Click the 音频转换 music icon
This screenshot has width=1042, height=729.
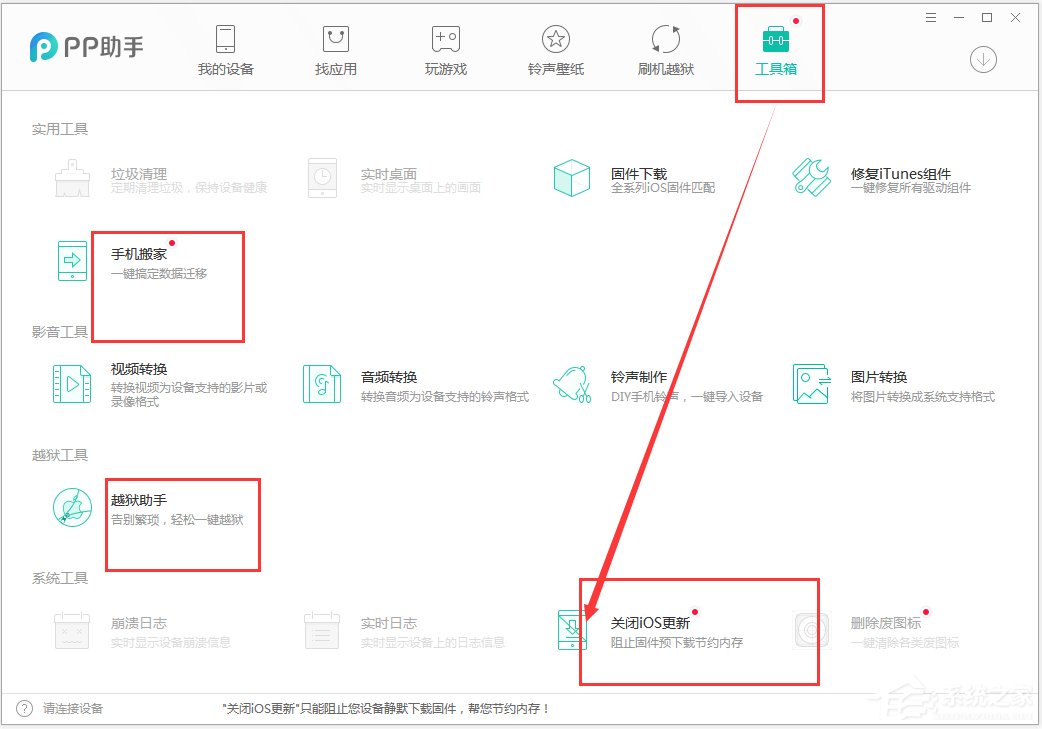[322, 383]
